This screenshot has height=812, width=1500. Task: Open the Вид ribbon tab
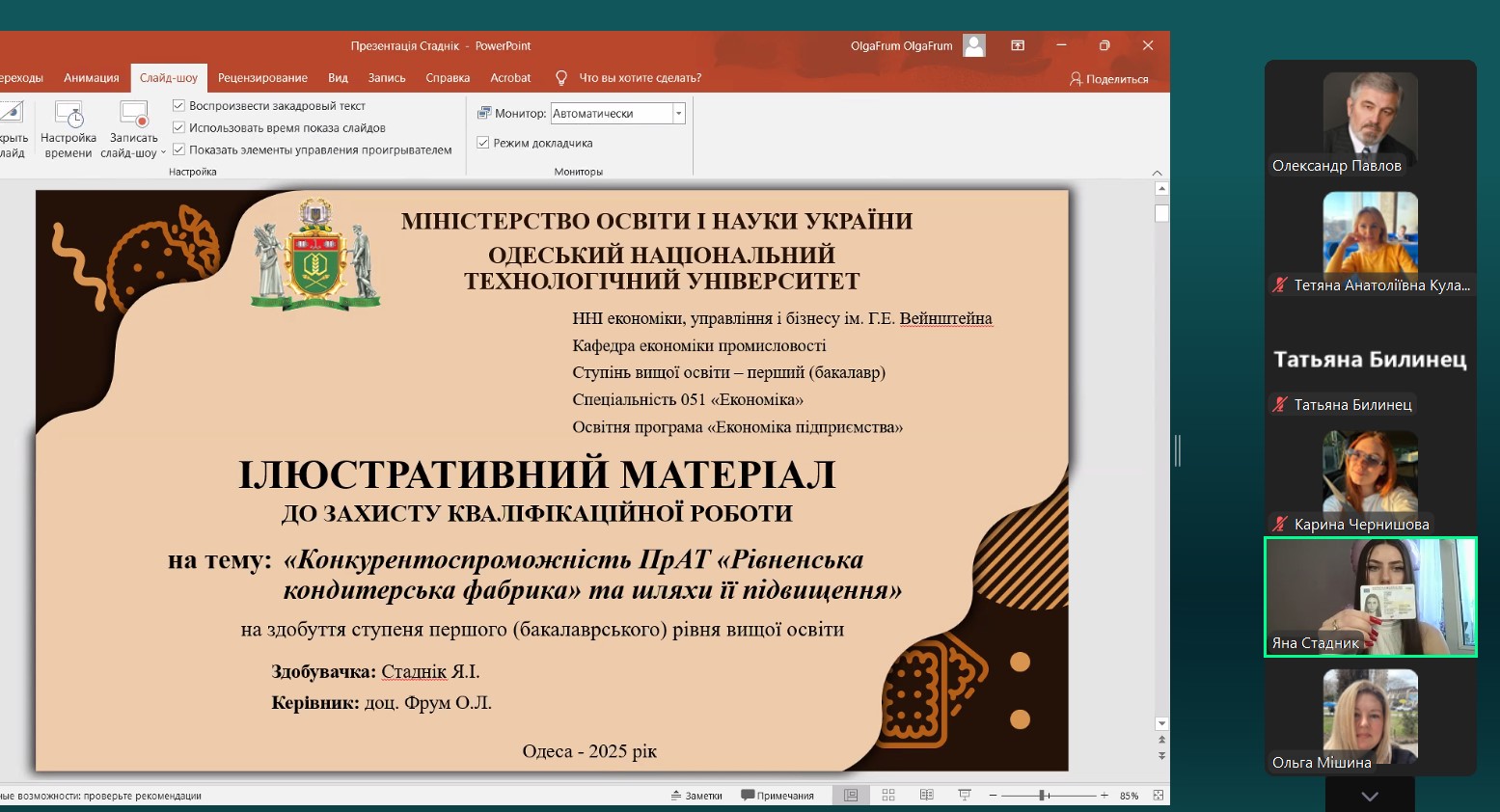coord(338,78)
